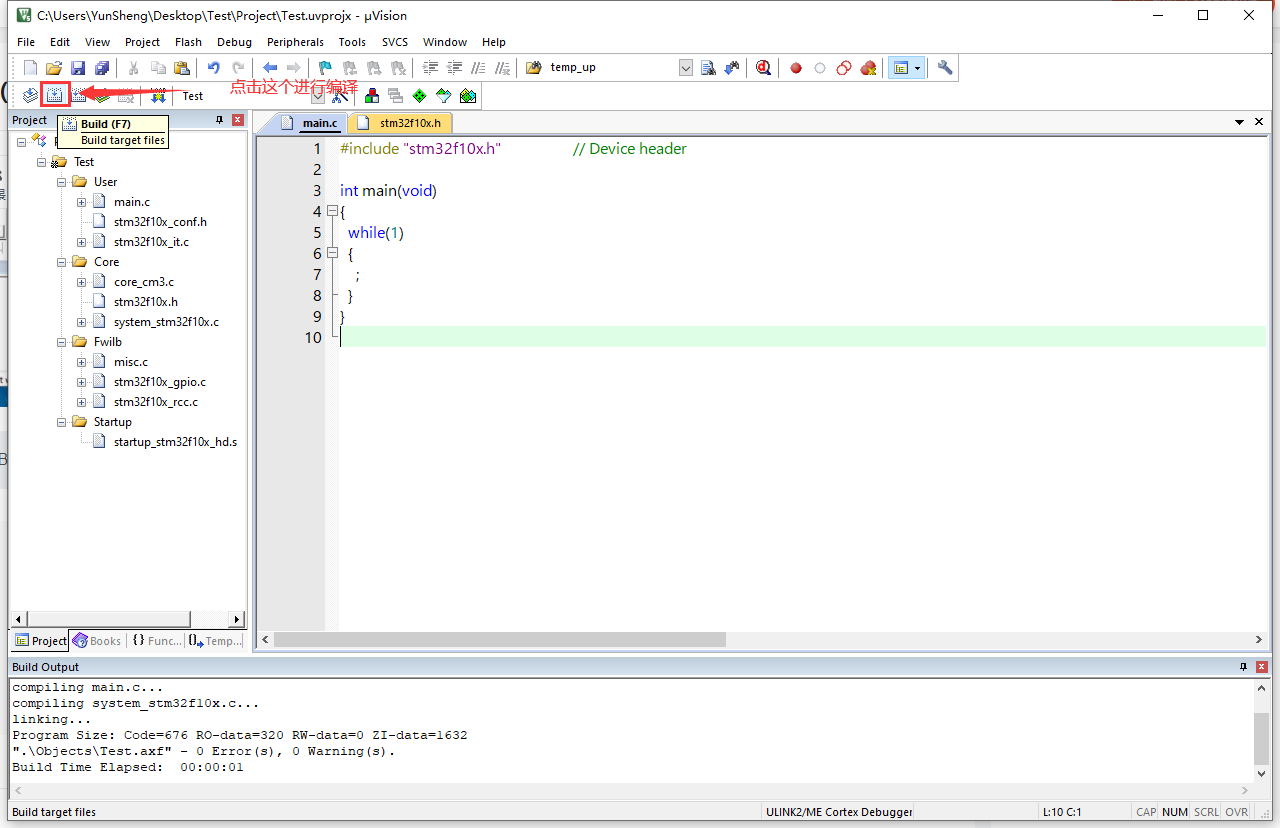
Task: Open Configuration with the wrench icon
Action: [x=945, y=68]
